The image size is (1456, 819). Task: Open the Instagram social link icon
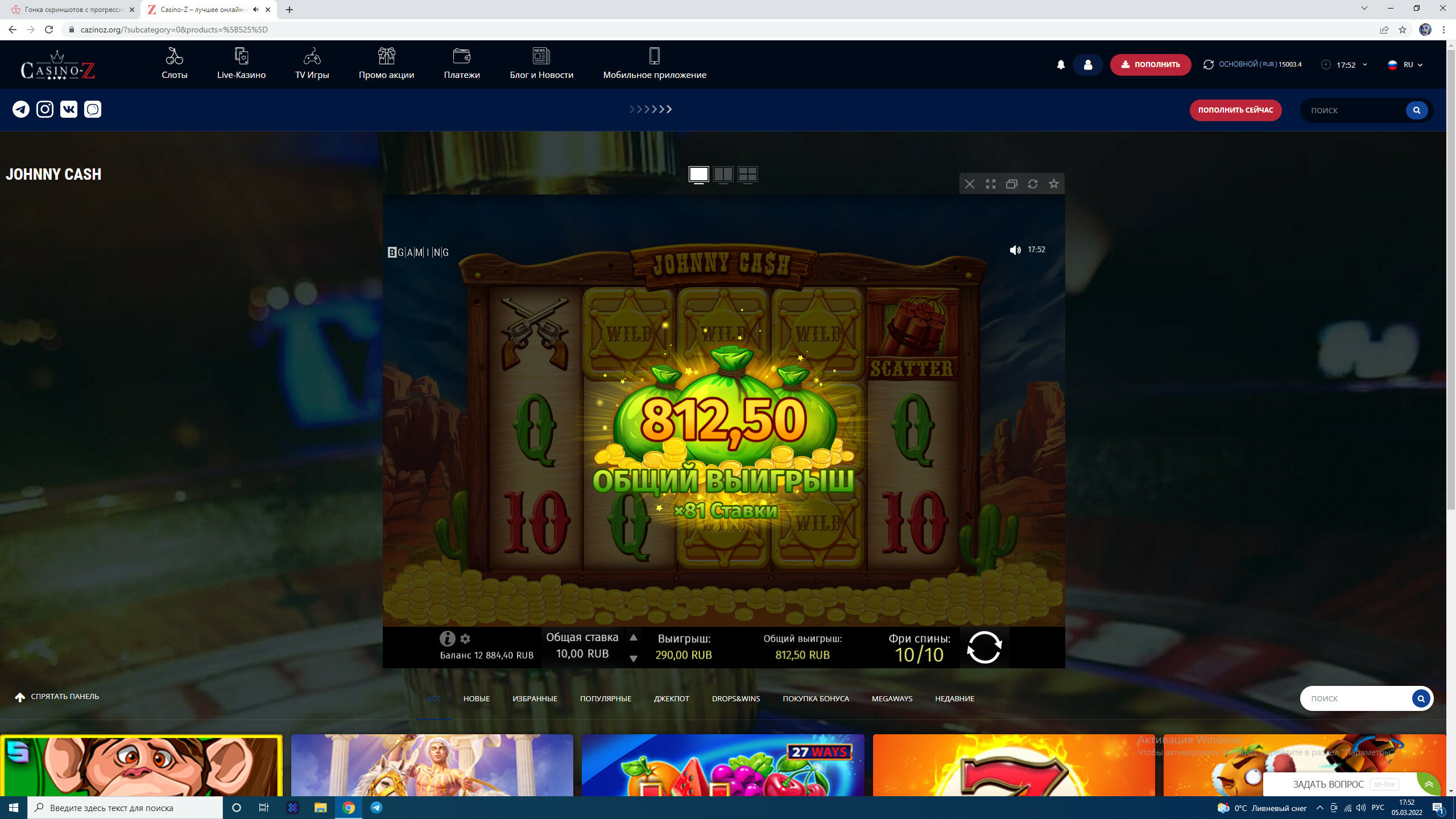pos(45,109)
